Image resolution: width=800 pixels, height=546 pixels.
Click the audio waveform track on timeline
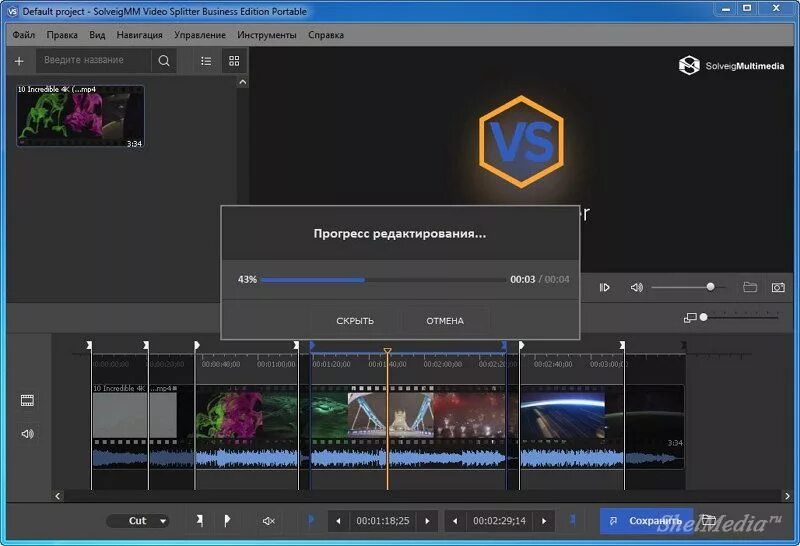pyautogui.click(x=388, y=457)
